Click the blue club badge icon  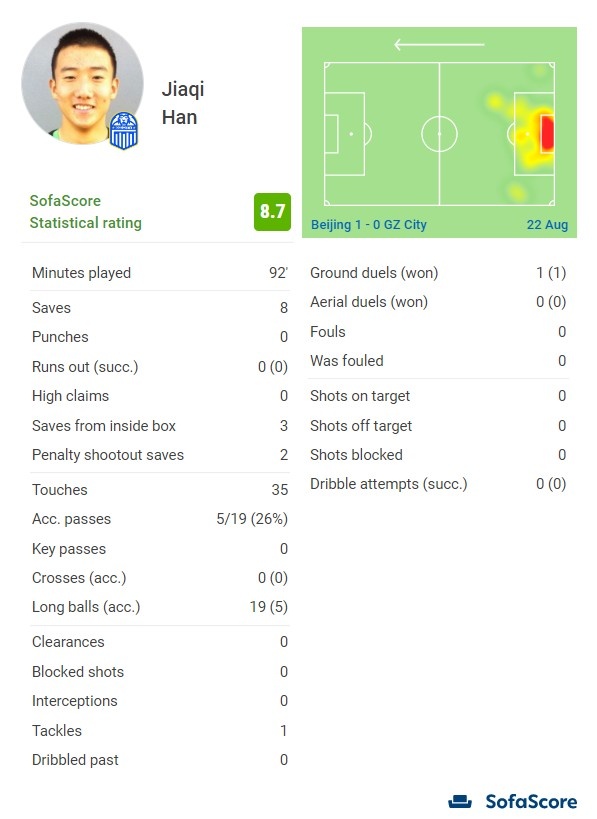coord(124,131)
